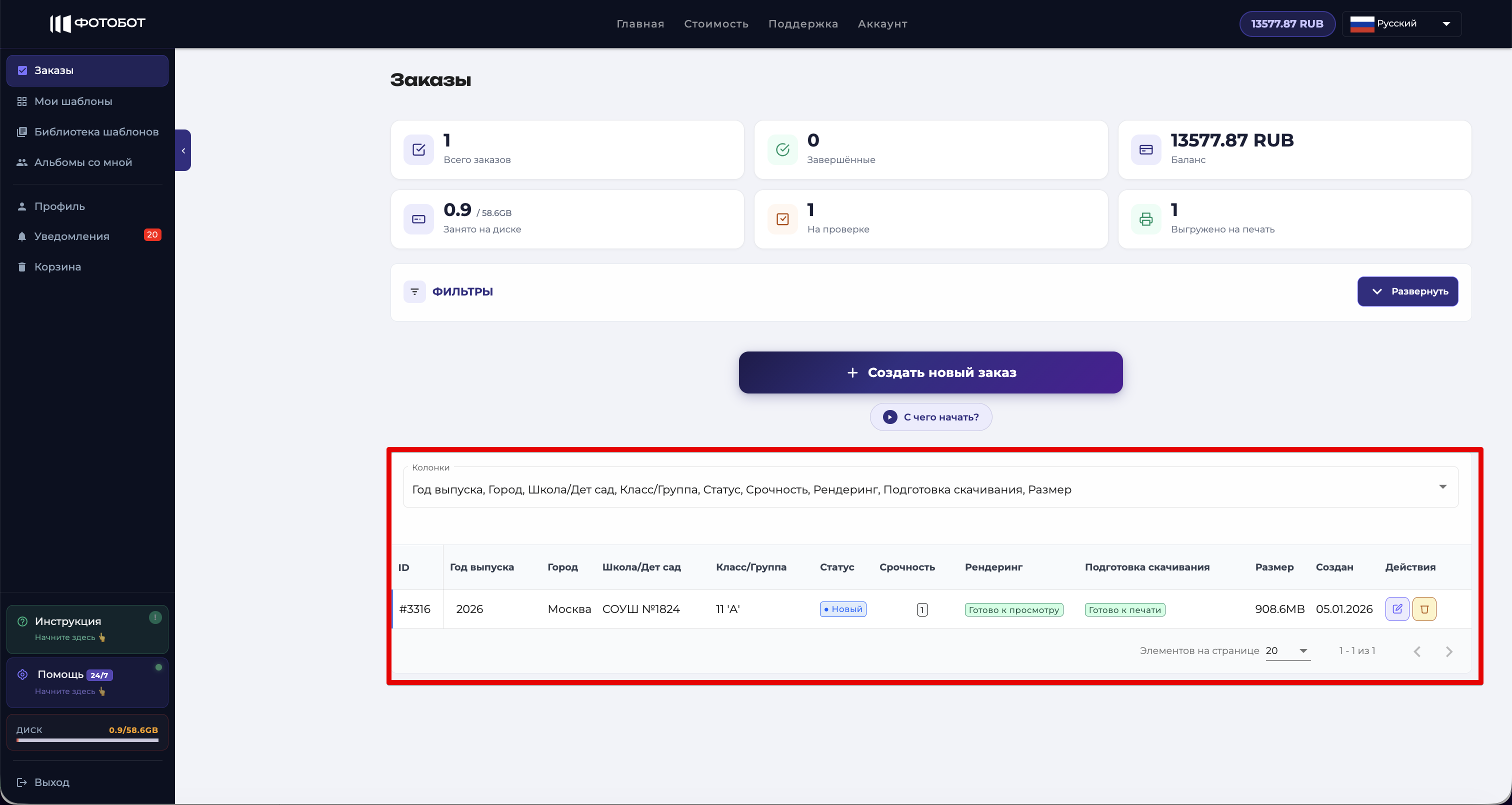Click the Инструкция question mark icon

[22, 621]
